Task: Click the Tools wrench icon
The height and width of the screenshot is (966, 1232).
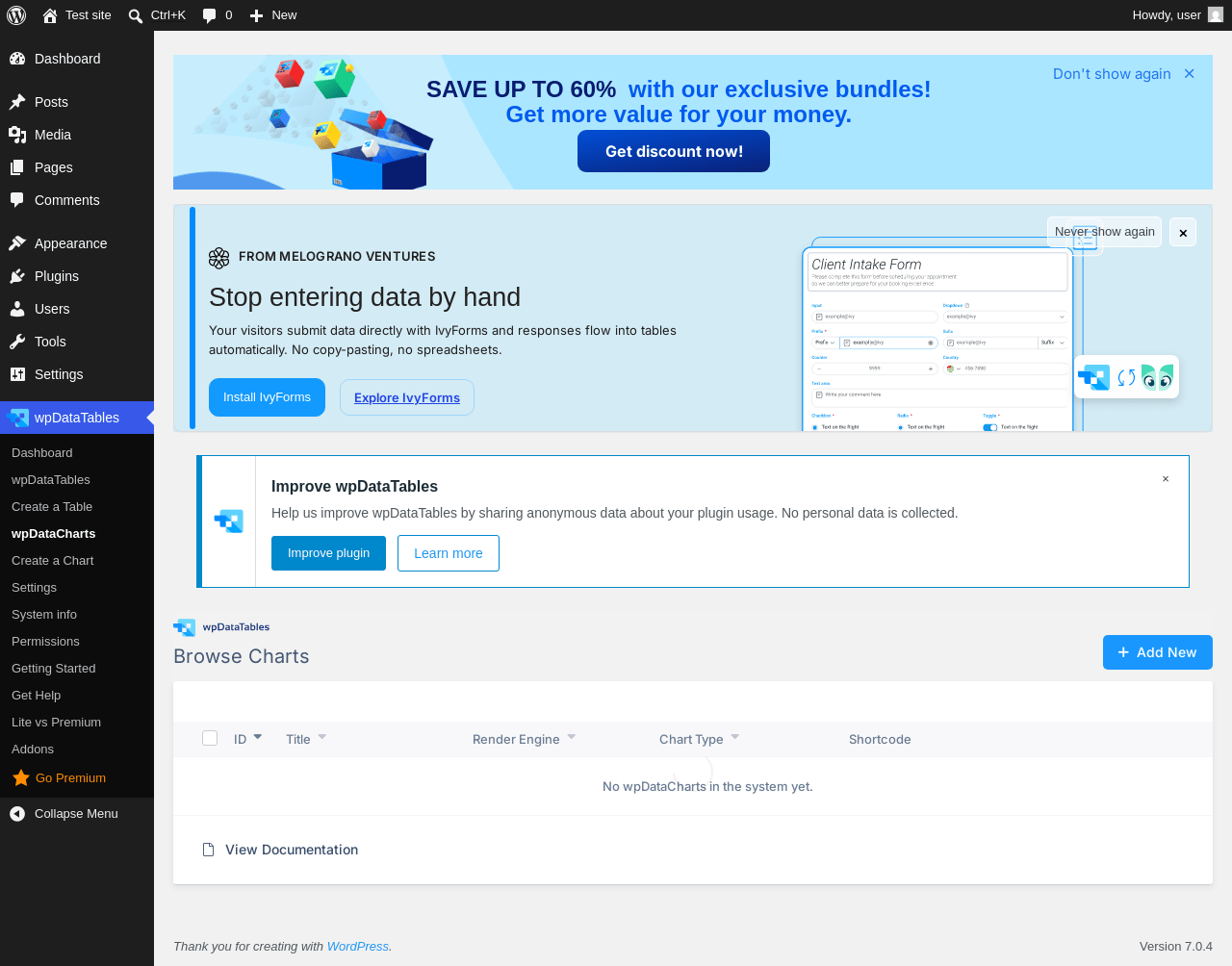Action: (17, 342)
